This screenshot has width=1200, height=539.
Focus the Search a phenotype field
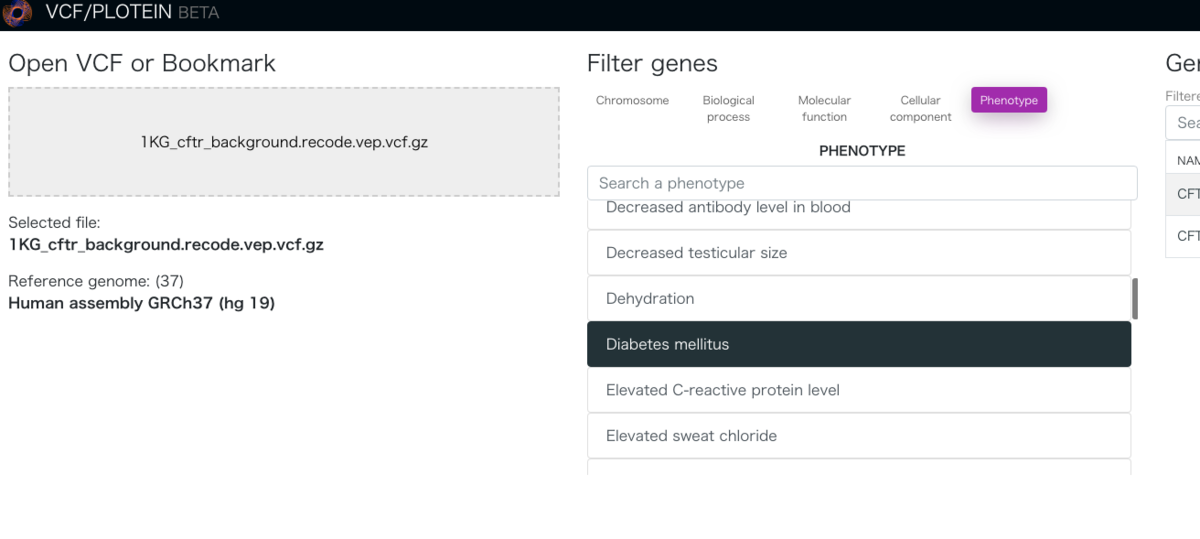coord(862,183)
